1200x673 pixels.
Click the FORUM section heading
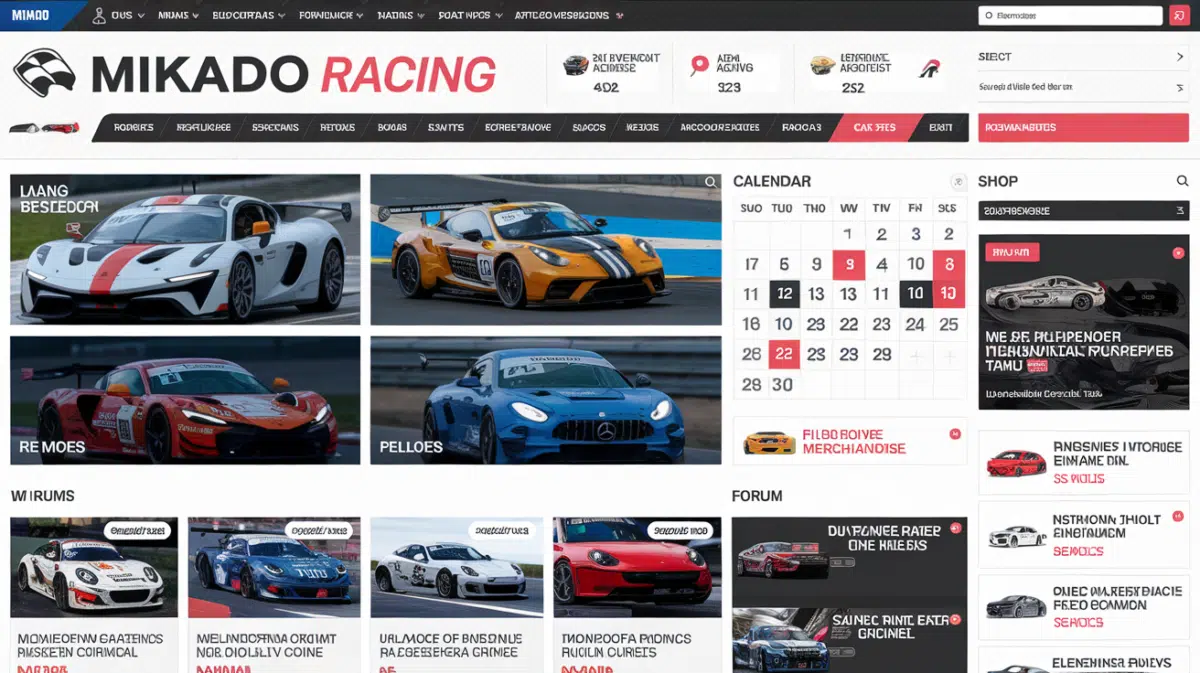[x=757, y=496]
